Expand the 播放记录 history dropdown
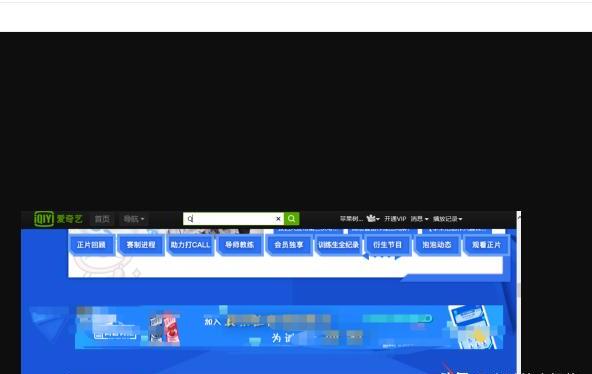 (x=447, y=219)
